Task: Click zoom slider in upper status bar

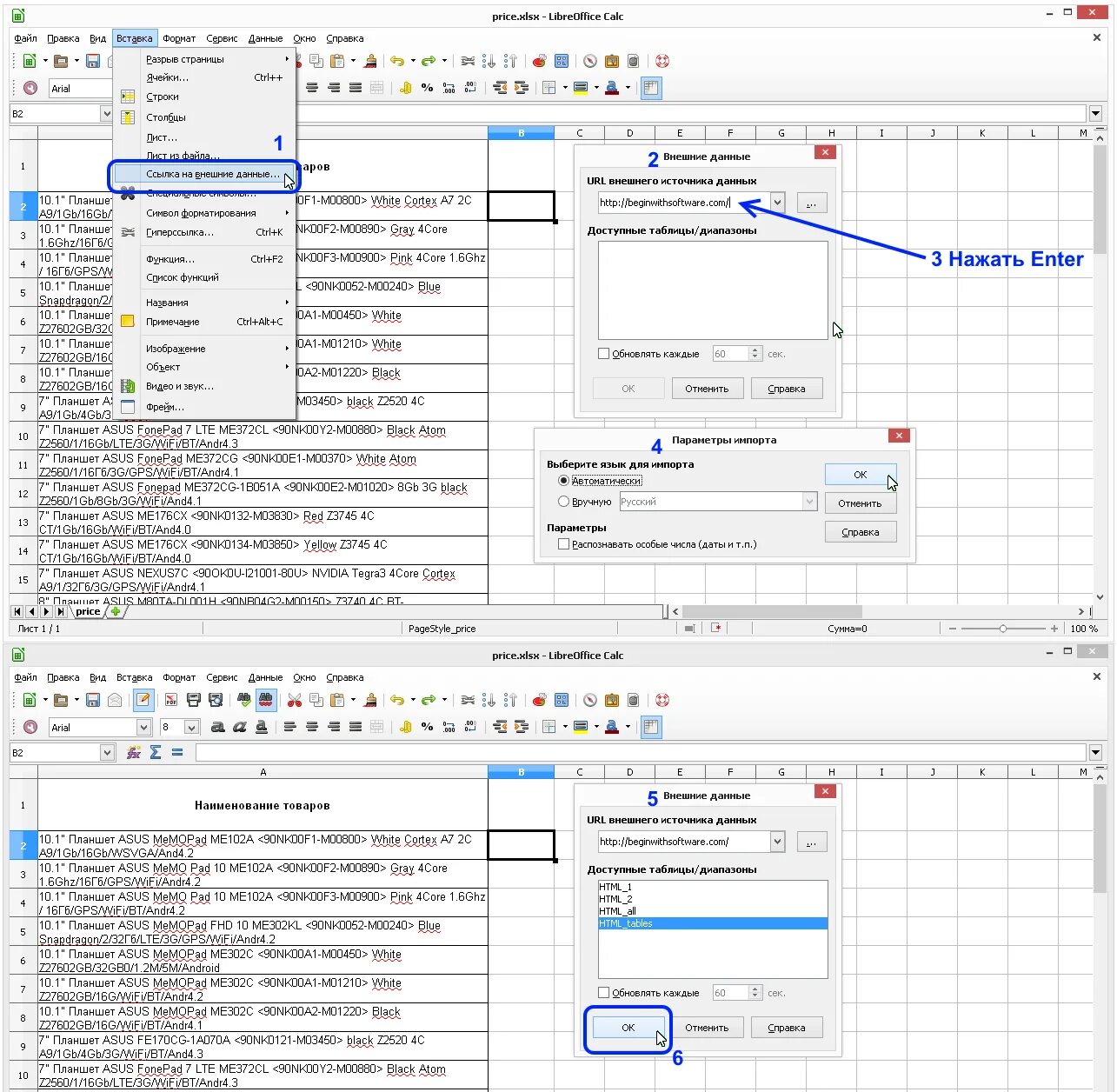Action: point(1003,629)
